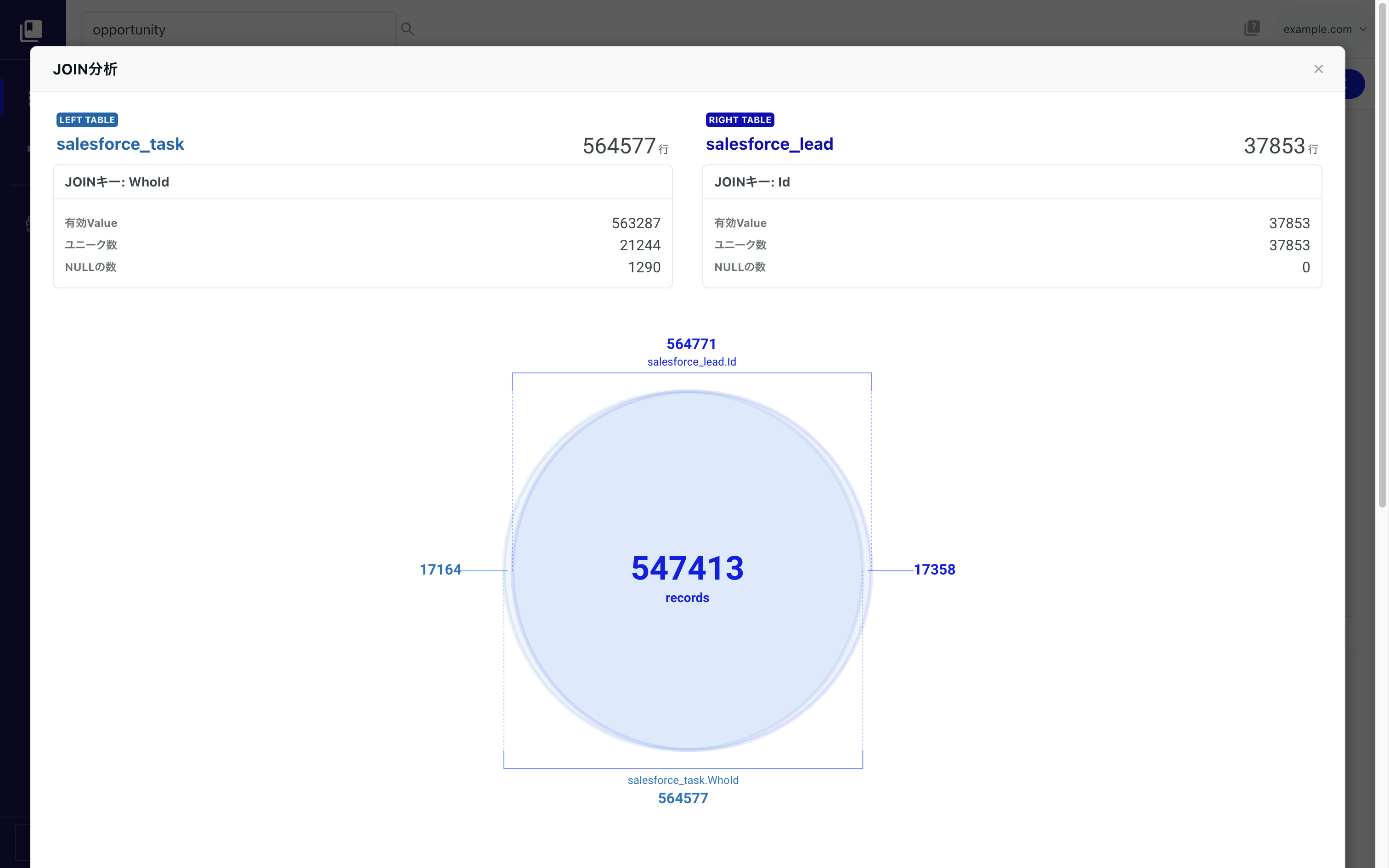Click the salesforce_lead.Id diagram label
This screenshot has height=868, width=1389.
tap(692, 362)
